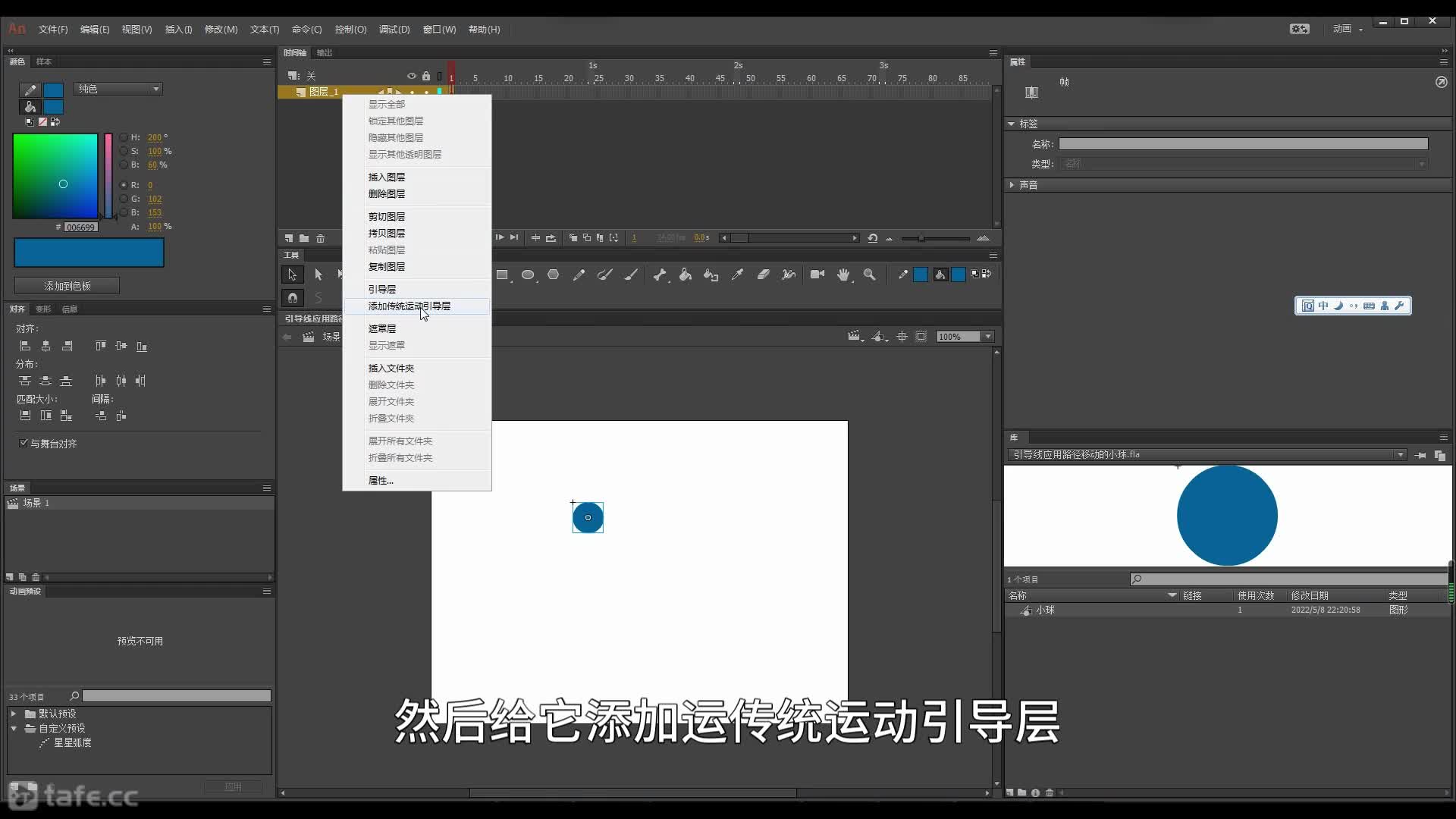Select the Zoom magnifier tool
The image size is (1456, 819).
(870, 275)
